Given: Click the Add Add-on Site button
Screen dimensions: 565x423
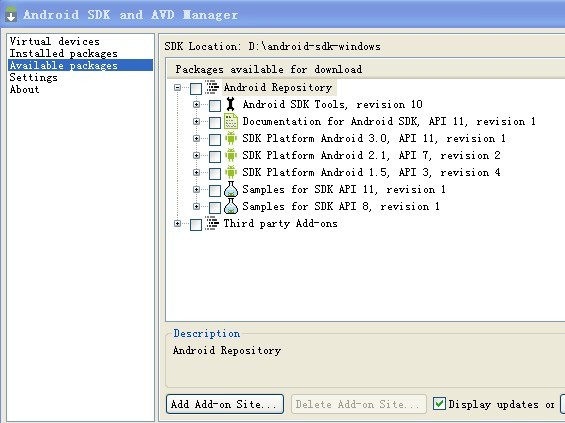Looking at the screenshot, I should pos(225,404).
